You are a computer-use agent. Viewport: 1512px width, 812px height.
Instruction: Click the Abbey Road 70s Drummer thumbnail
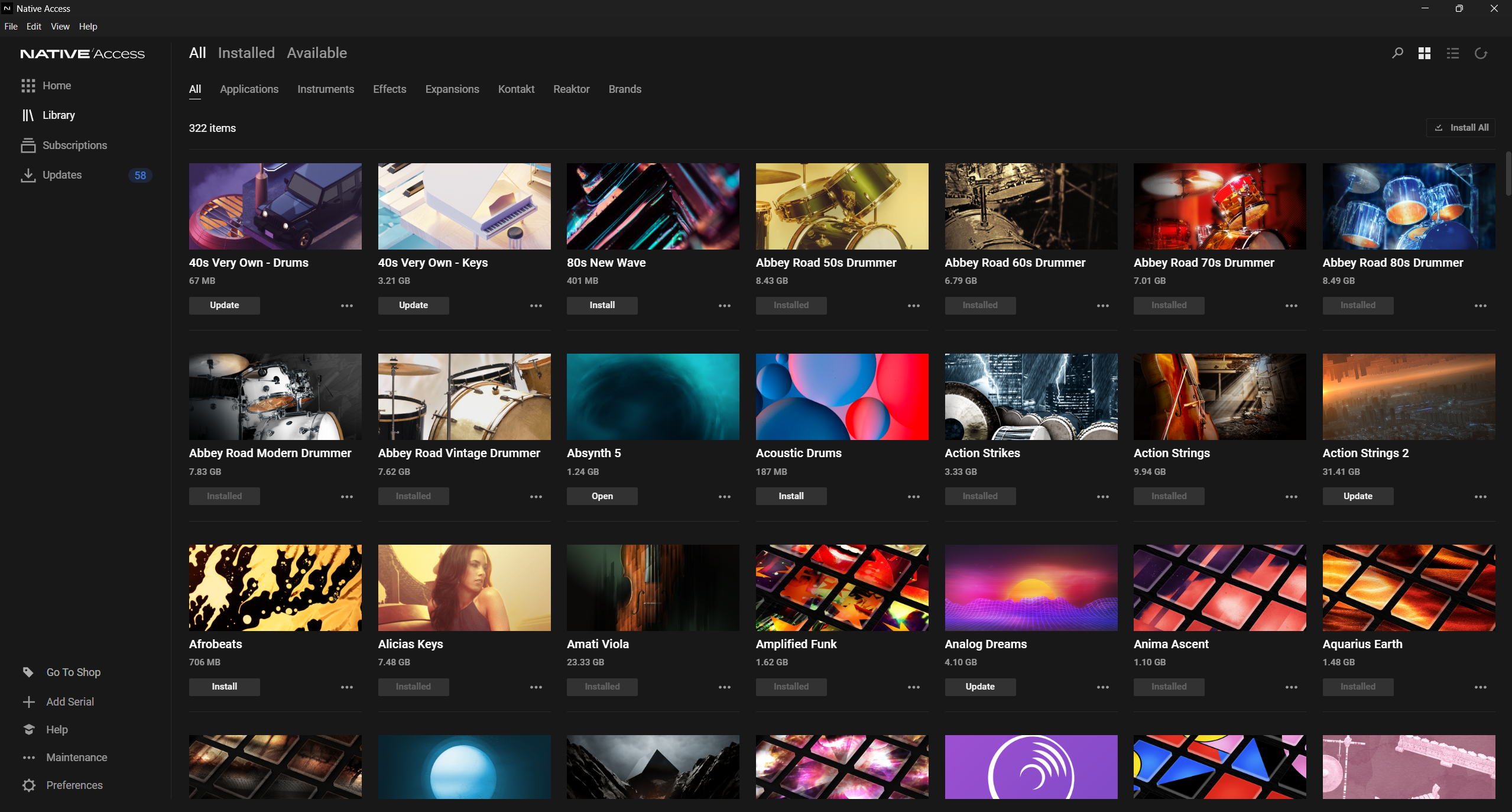tap(1220, 206)
